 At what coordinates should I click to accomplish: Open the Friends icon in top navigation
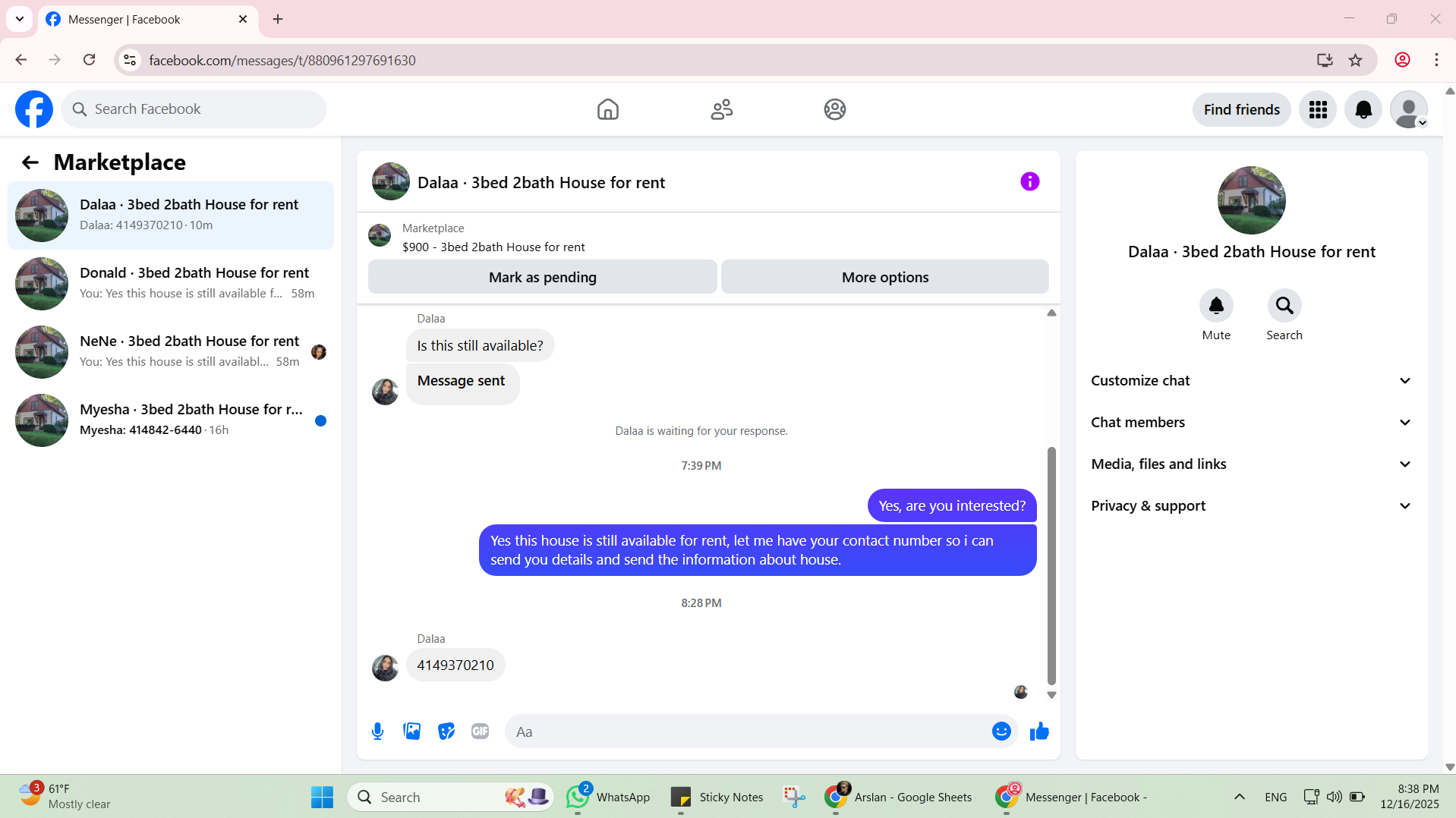click(721, 109)
